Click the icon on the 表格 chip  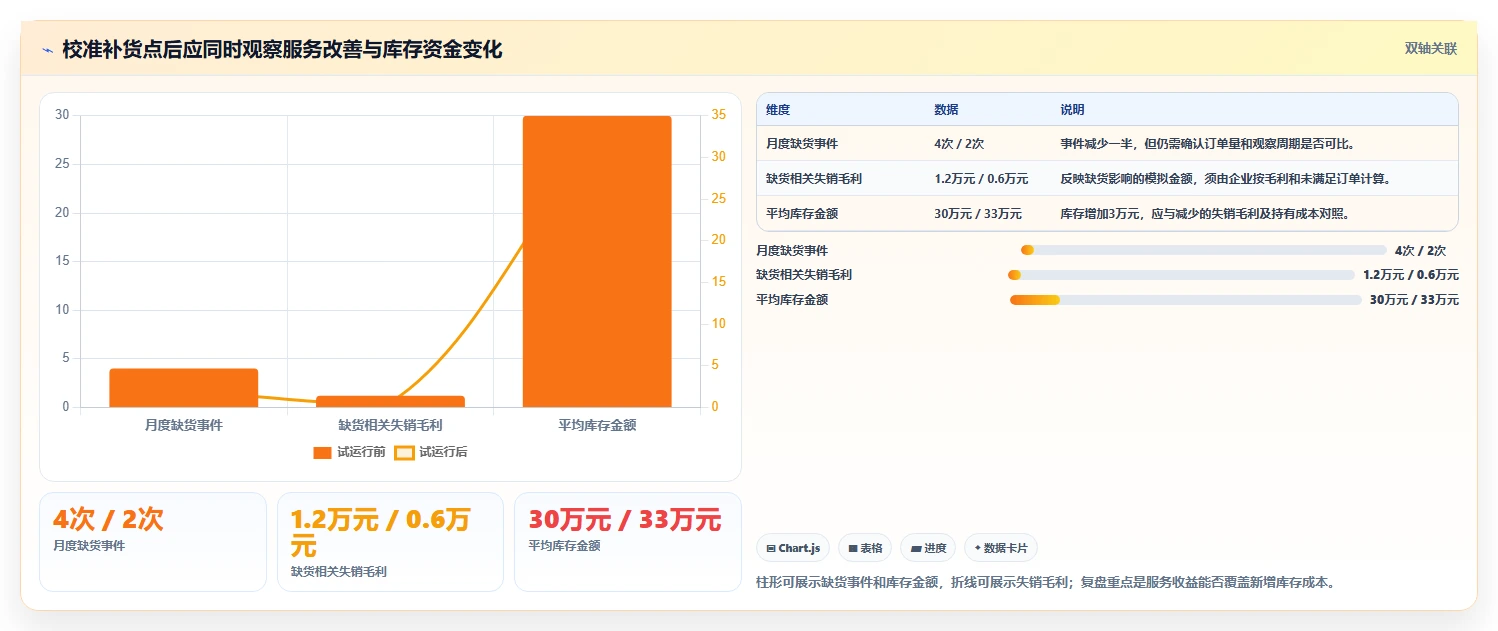(853, 548)
